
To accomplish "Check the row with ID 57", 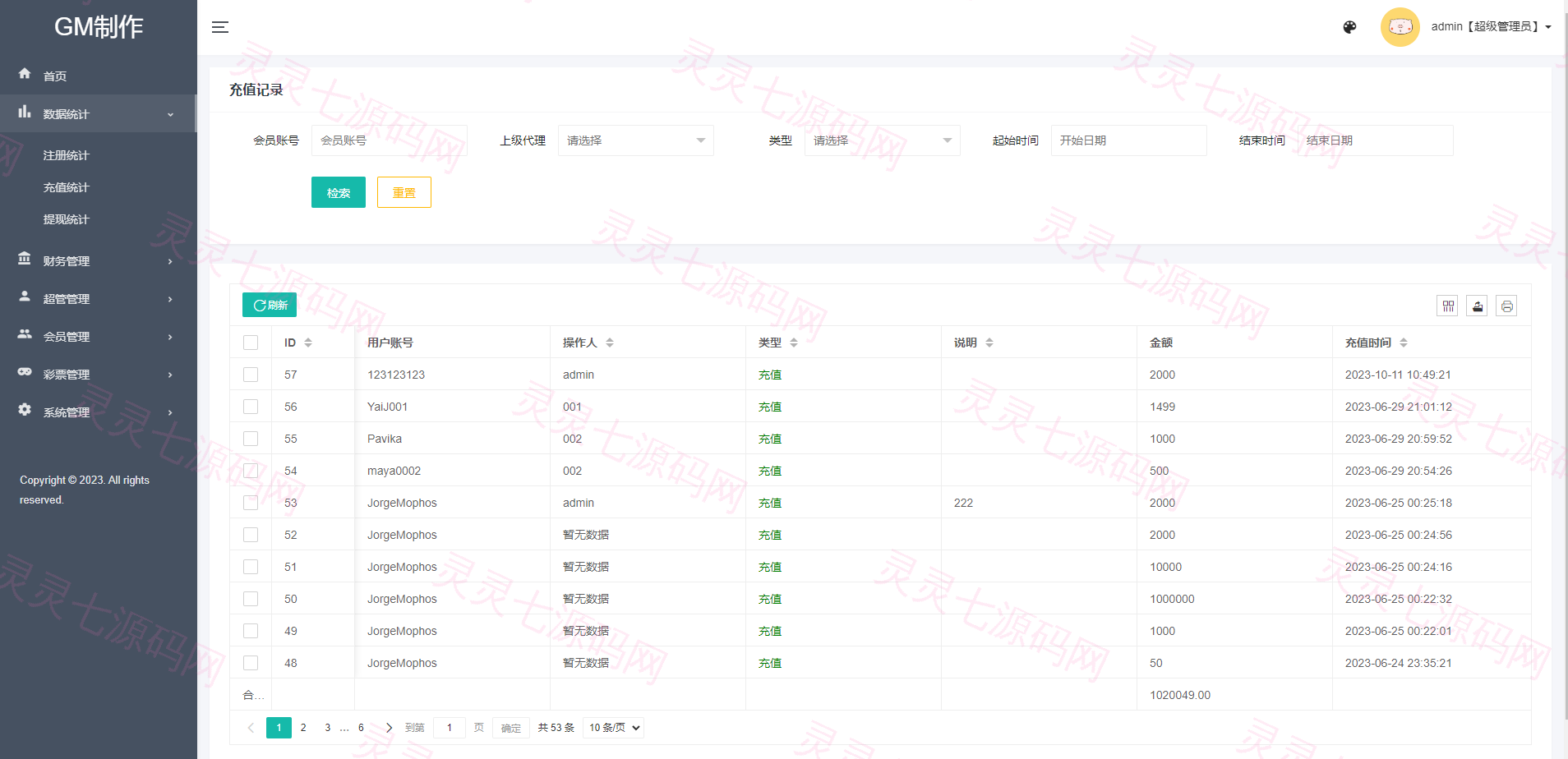I will coord(251,375).
